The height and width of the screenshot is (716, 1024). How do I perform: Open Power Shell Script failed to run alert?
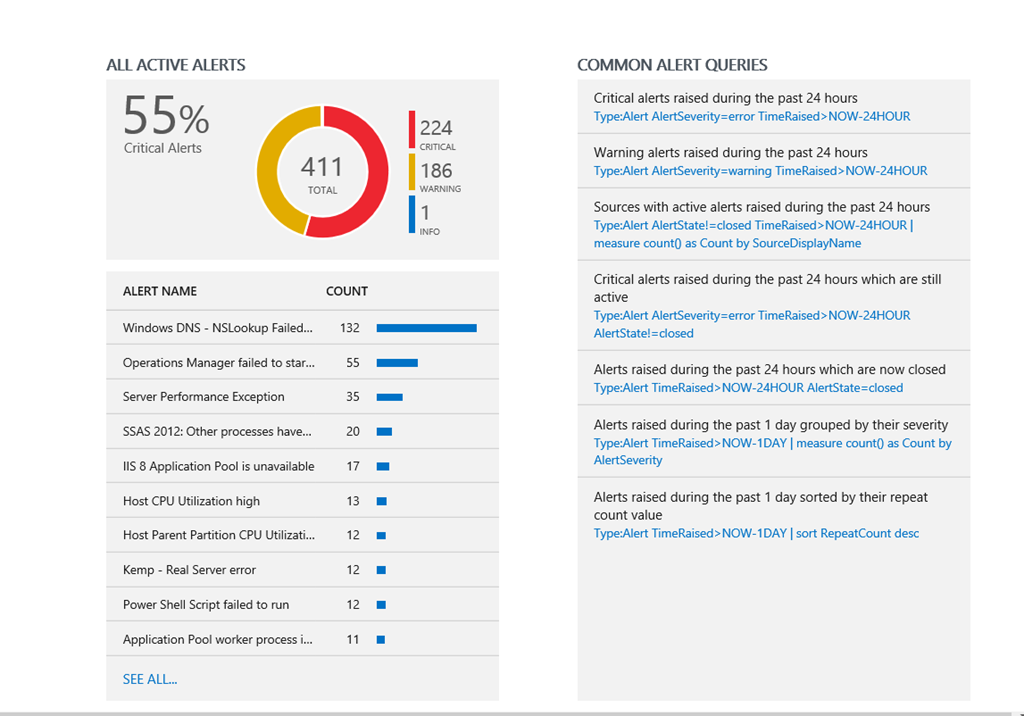click(206, 605)
